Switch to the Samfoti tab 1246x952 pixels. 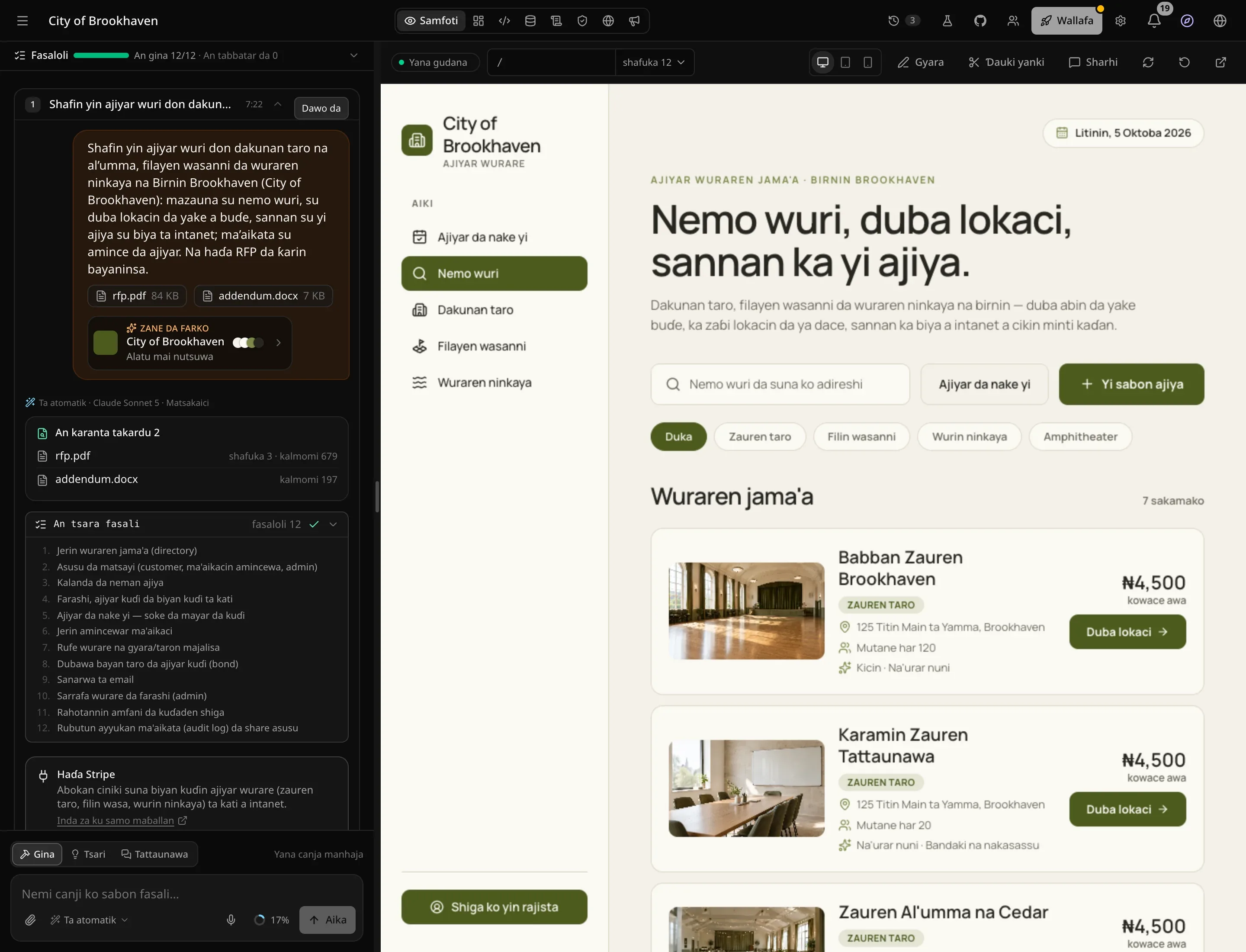pyautogui.click(x=431, y=21)
